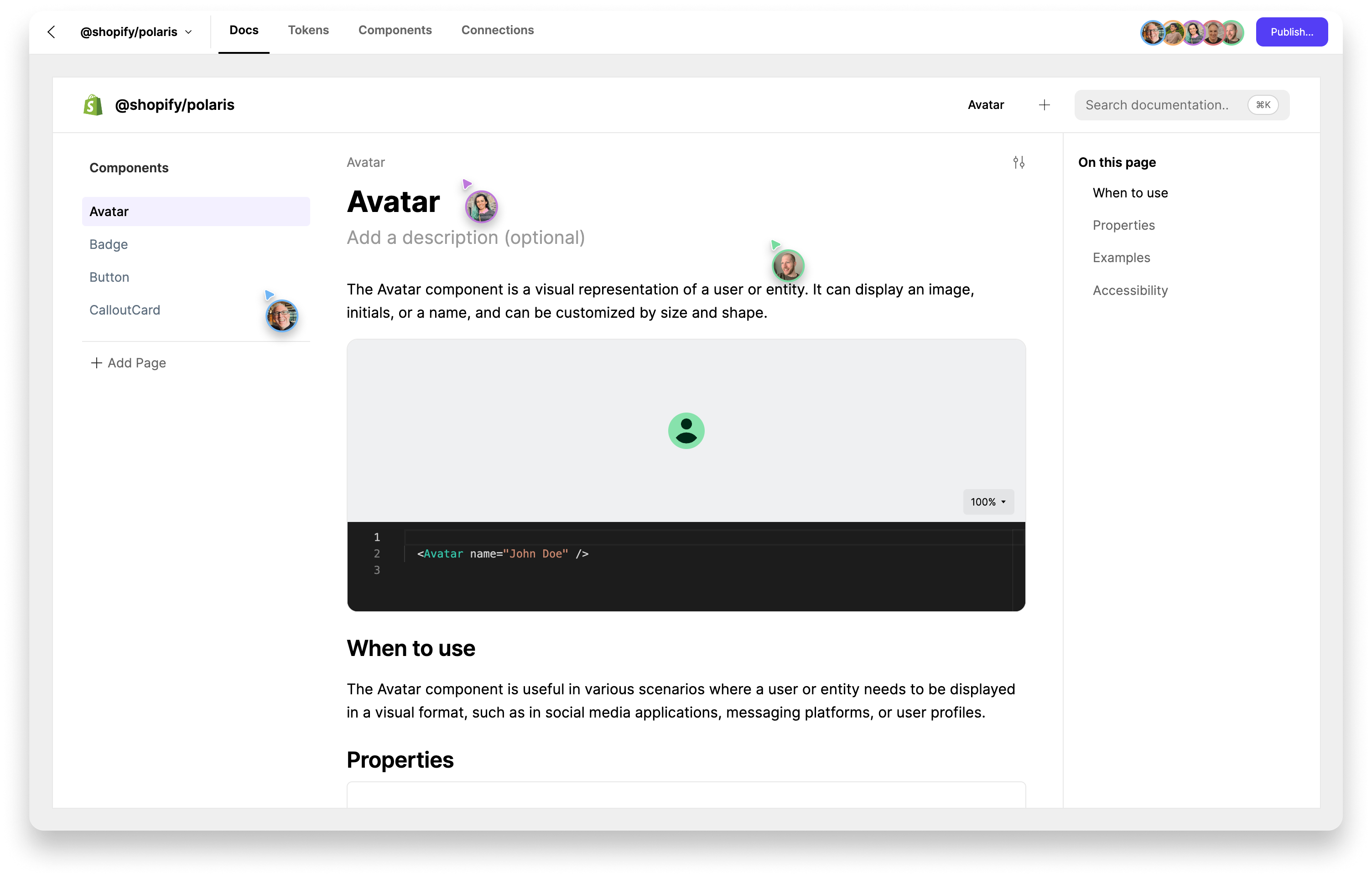This screenshot has width=1372, height=878.
Task: Jump to Examples in On this page
Action: tap(1121, 258)
